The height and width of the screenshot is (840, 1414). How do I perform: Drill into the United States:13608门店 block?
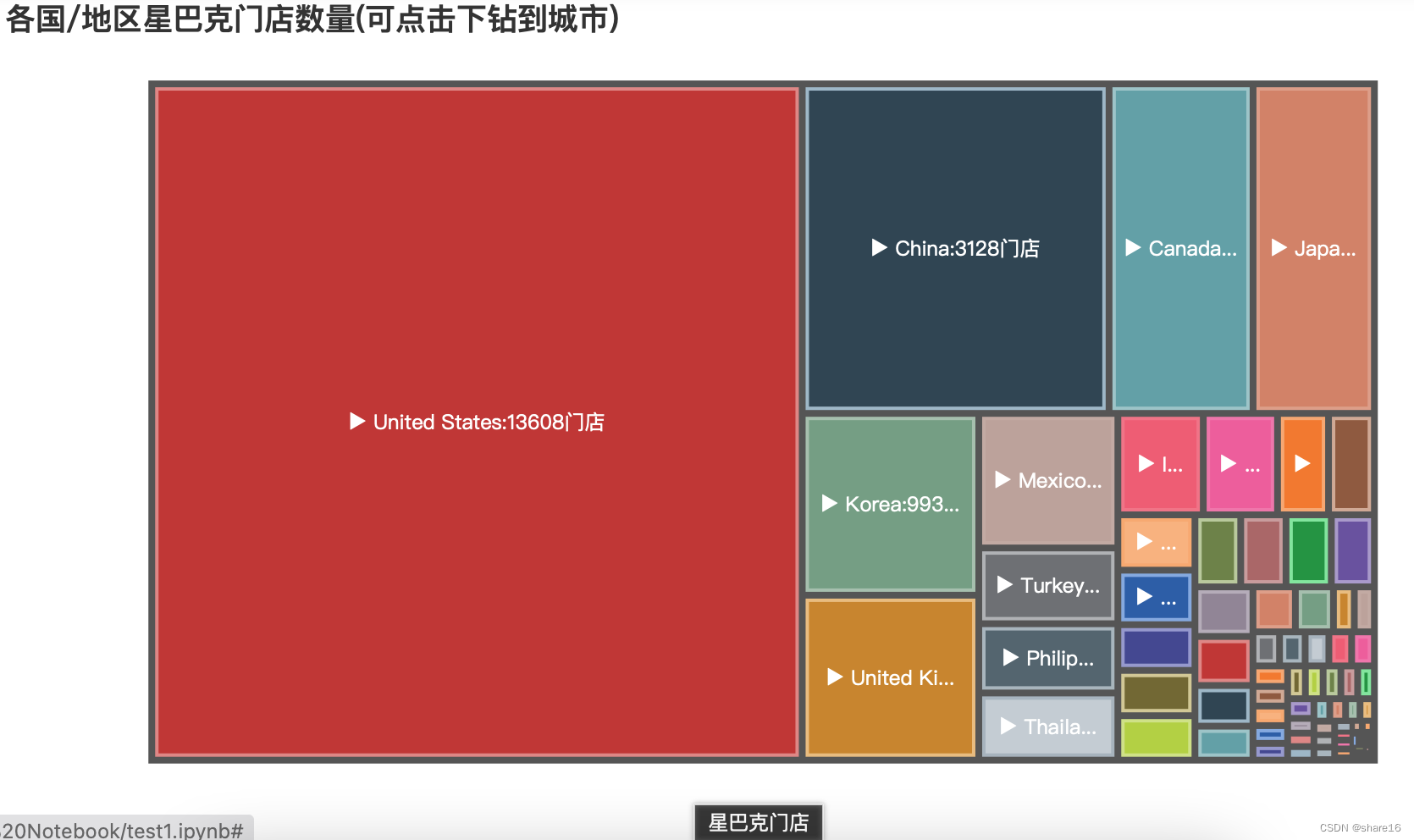coord(477,422)
